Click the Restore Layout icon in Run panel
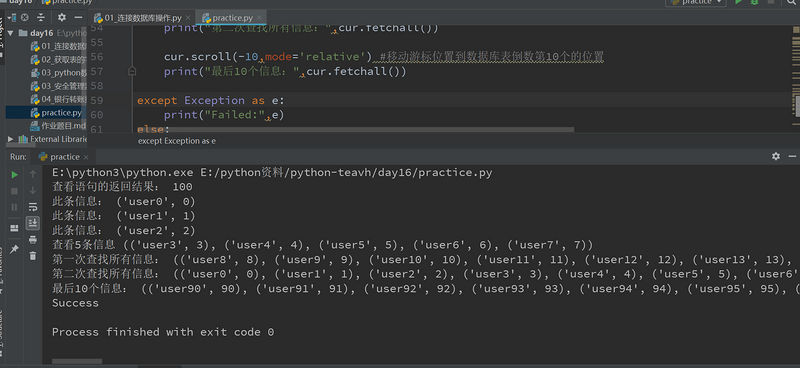The image size is (800, 368). click(14, 228)
